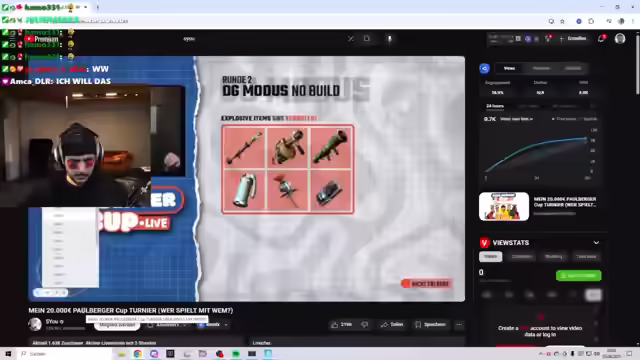This screenshot has height=360, width=640.
Task: Open the more actions ellipsis menu
Action: click(x=459, y=324)
